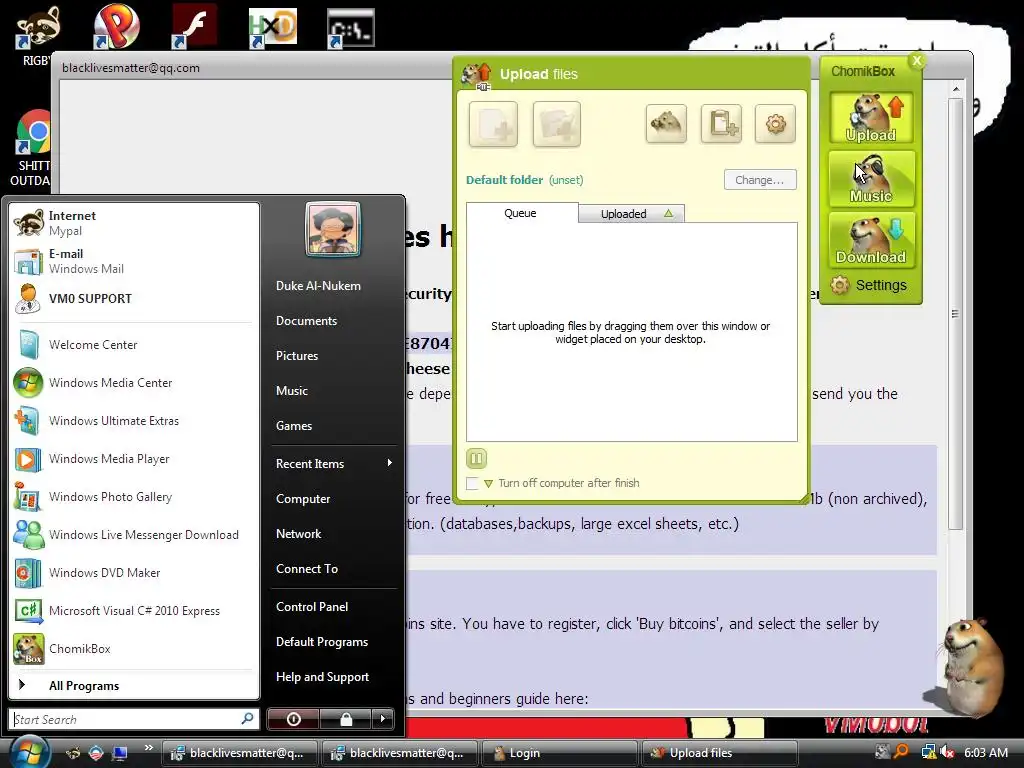Image resolution: width=1024 pixels, height=768 pixels.
Task: Expand quick launch overflow chevron
Action: 148,748
